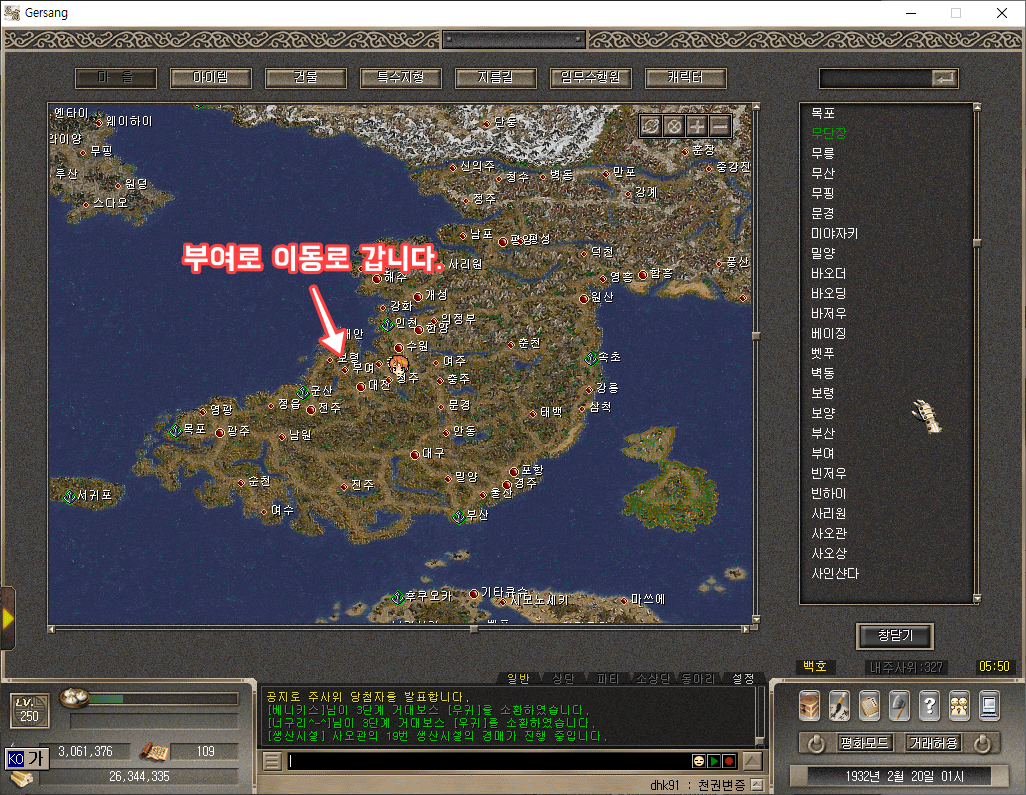This screenshot has height=795, width=1026.
Task: Toggle the 거래허용 trade allow button
Action: [x=933, y=743]
